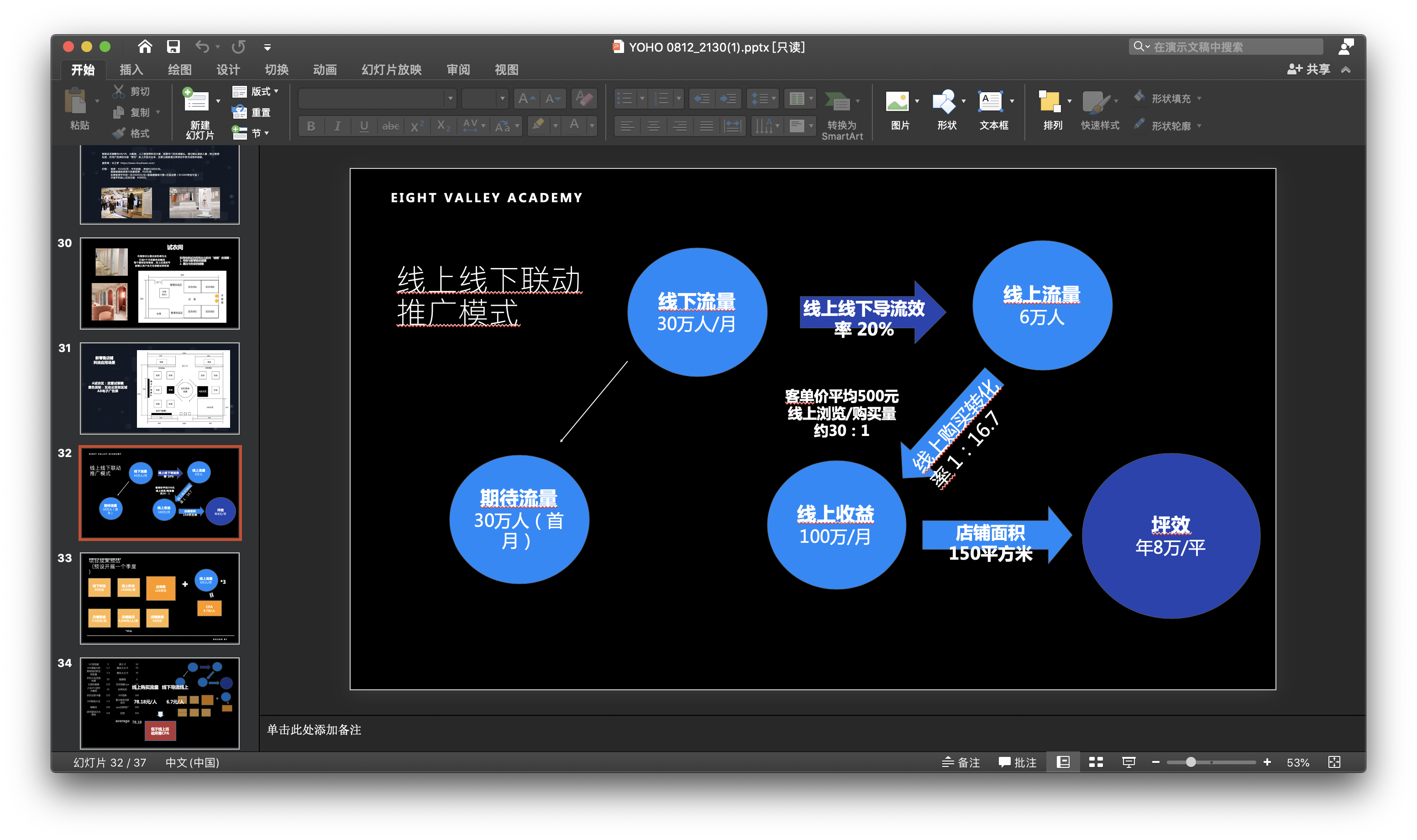Viewport: 1417px width, 840px height.
Task: Expand the new slide dropdown arrow
Action: click(x=218, y=101)
